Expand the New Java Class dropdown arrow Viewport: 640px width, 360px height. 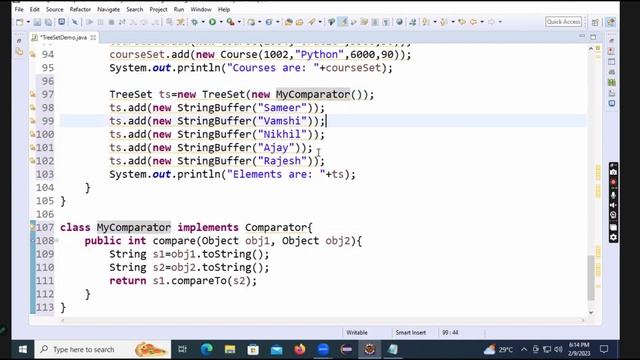278,22
